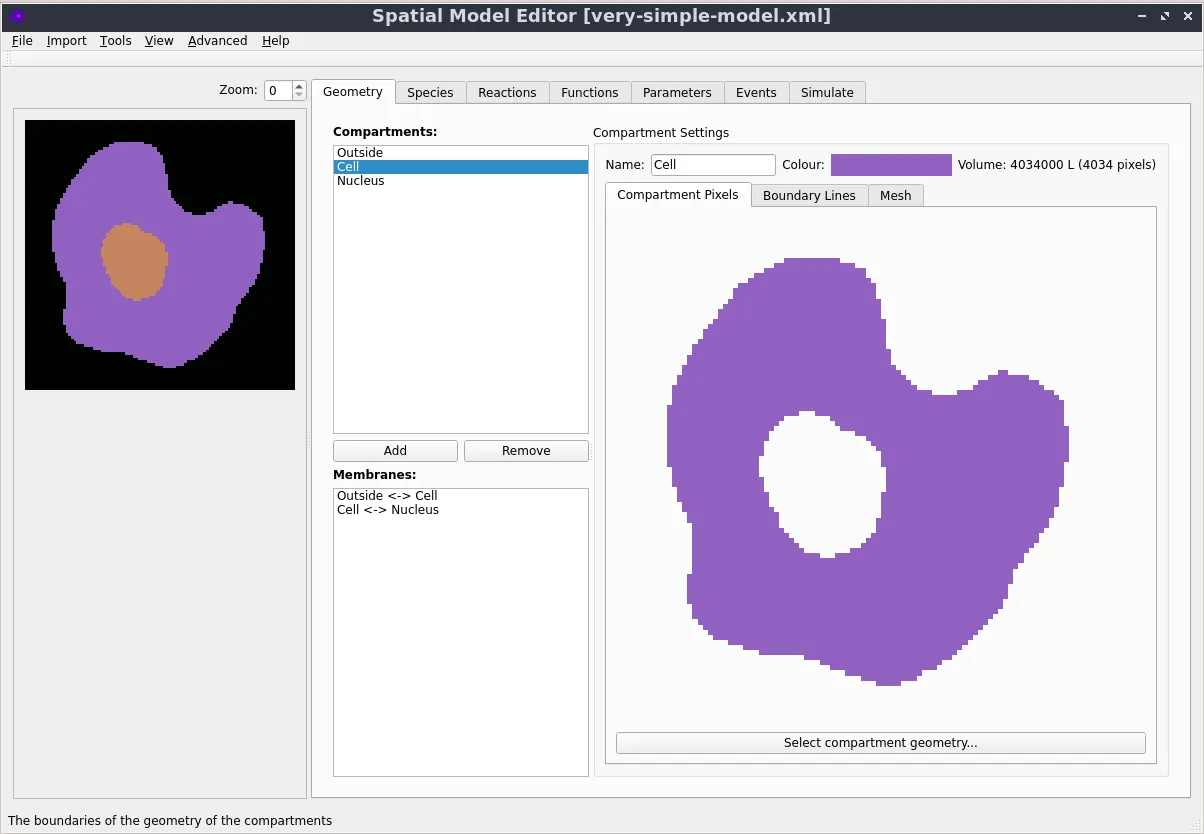Open the File menu
1204x834 pixels.
22,41
